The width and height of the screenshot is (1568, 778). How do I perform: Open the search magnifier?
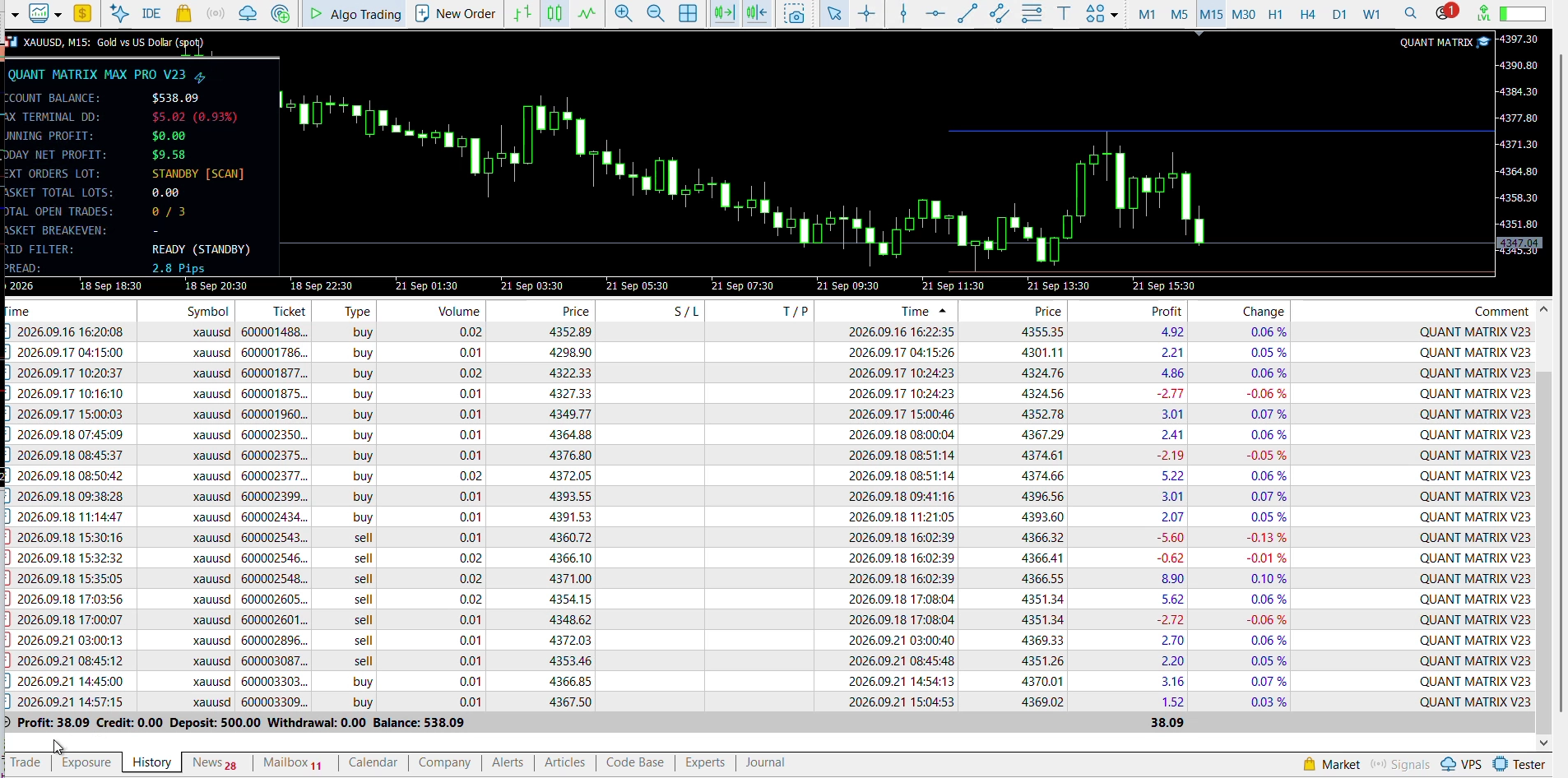1410,13
